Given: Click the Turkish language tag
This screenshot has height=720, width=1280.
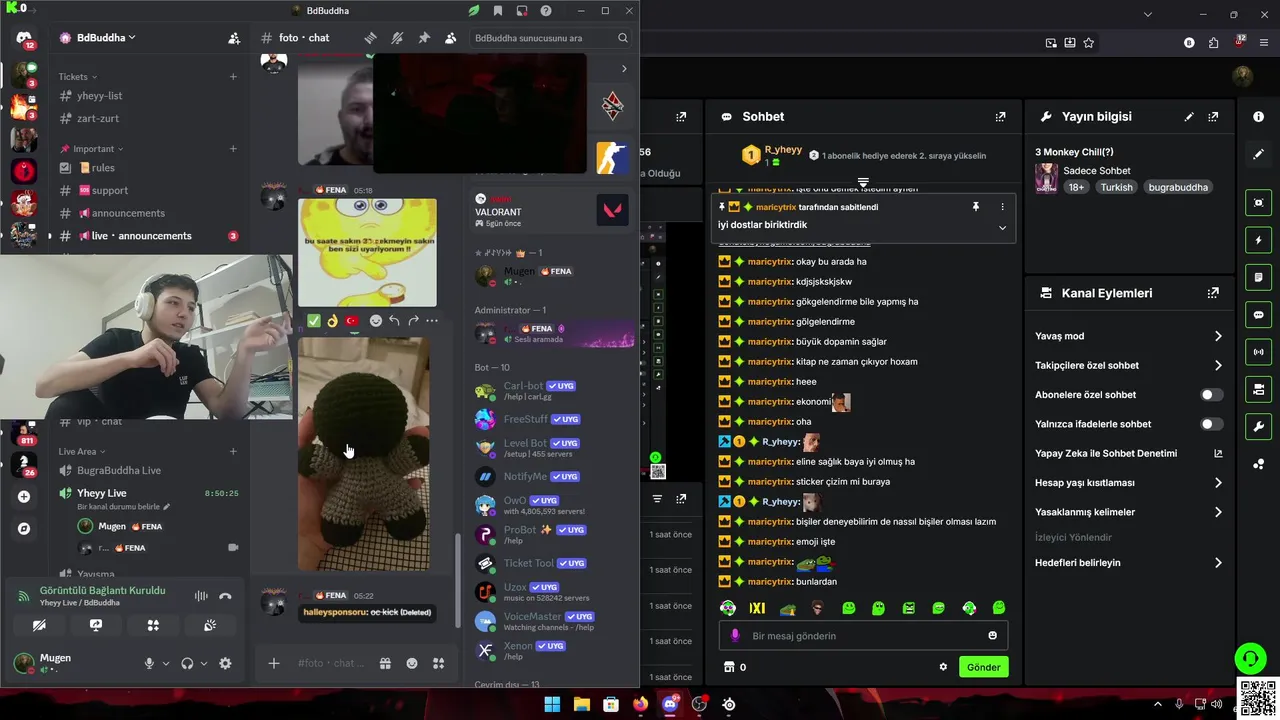Looking at the screenshot, I should pos(1117,187).
